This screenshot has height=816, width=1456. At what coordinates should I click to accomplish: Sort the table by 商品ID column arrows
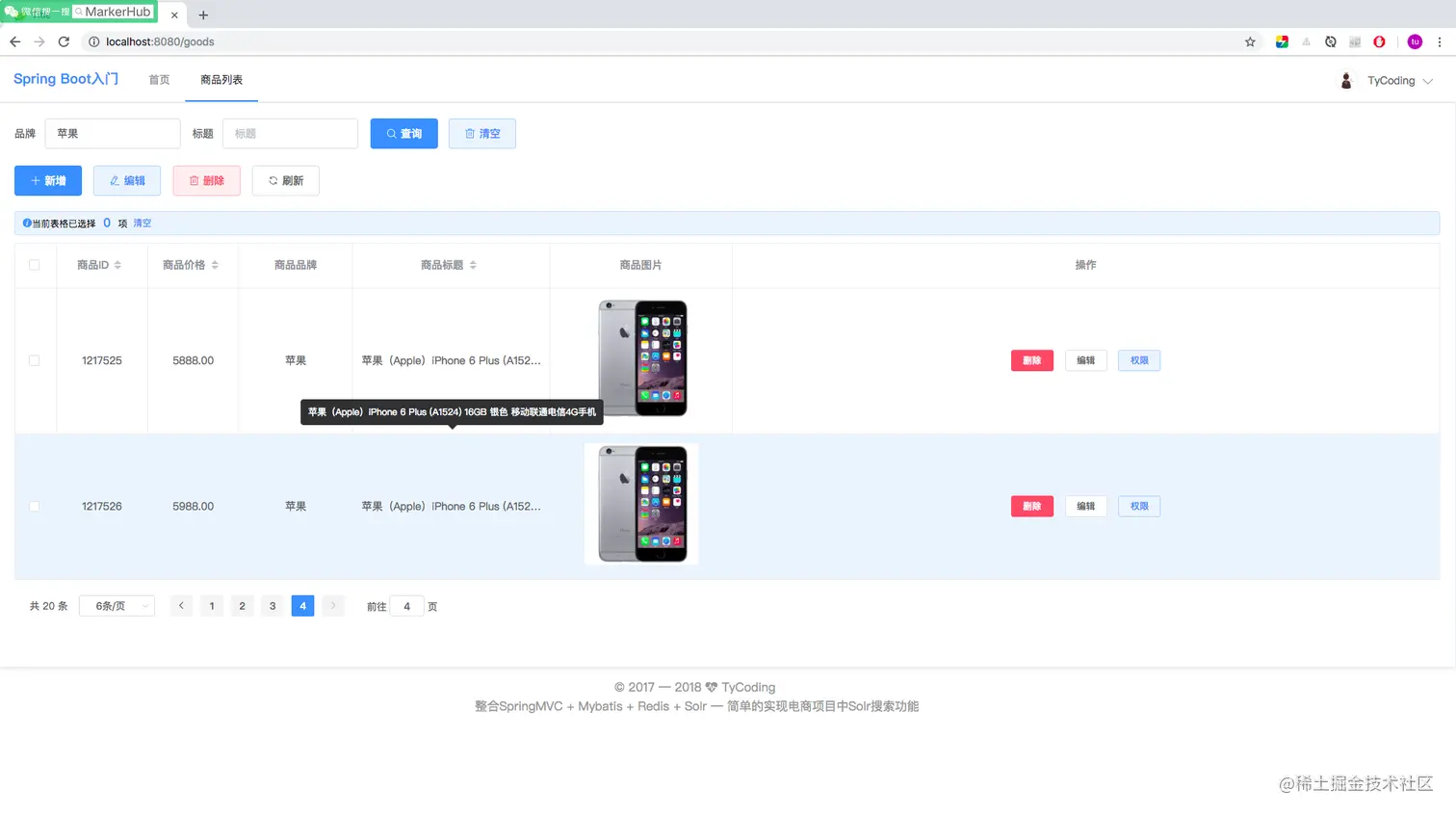coord(117,265)
